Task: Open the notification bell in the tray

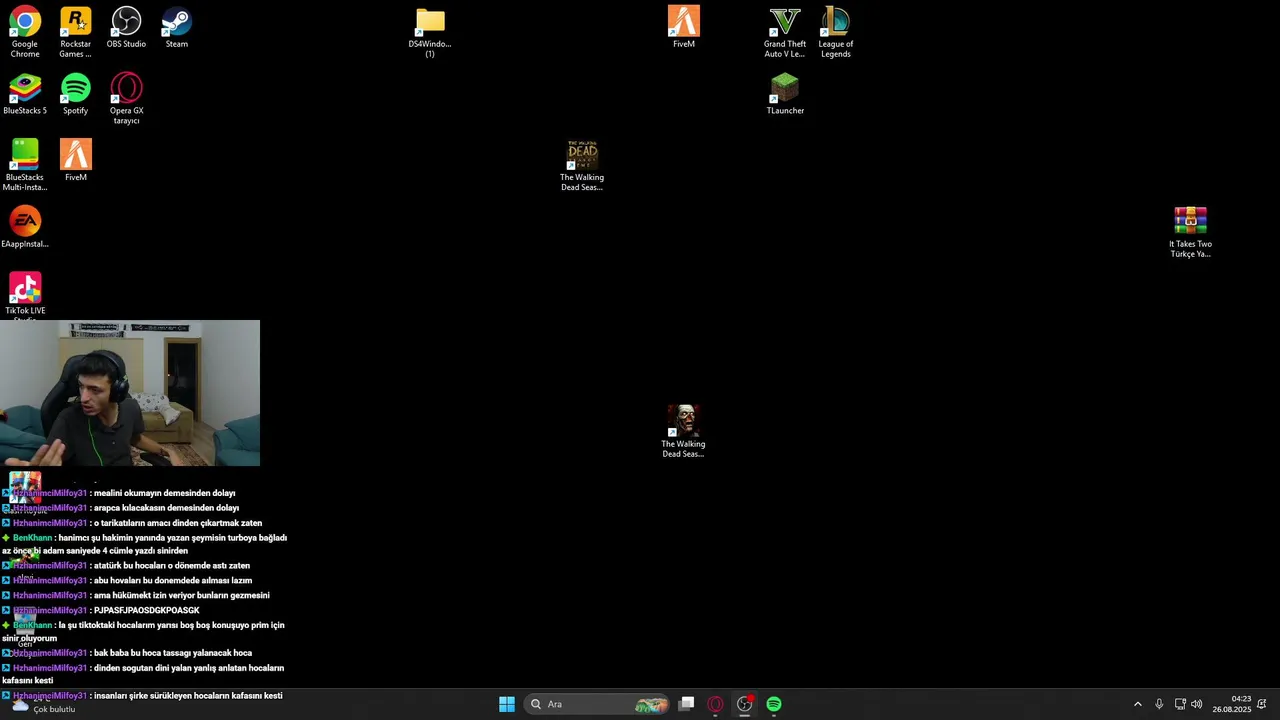Action: [1262, 704]
